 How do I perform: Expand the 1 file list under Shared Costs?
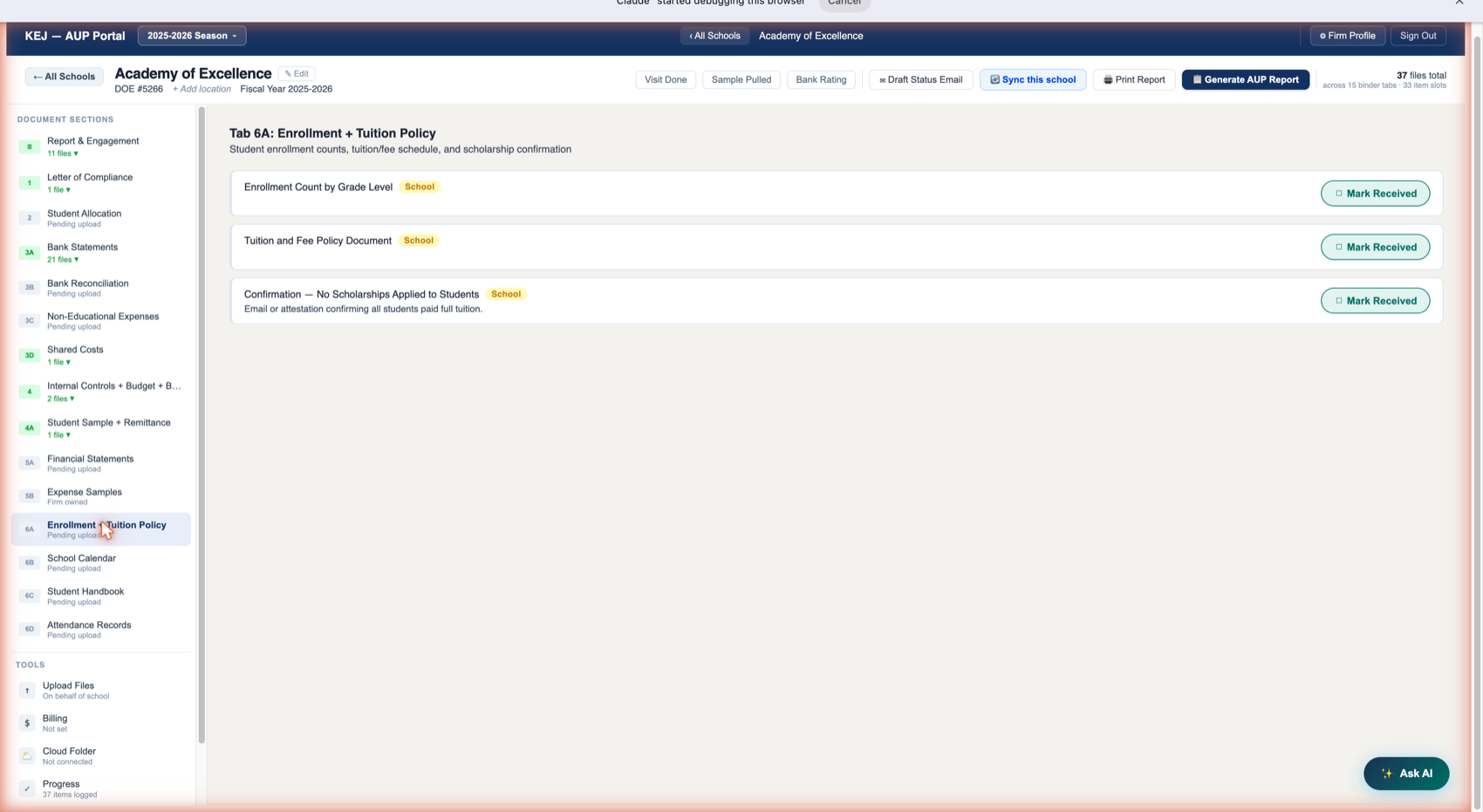58,362
